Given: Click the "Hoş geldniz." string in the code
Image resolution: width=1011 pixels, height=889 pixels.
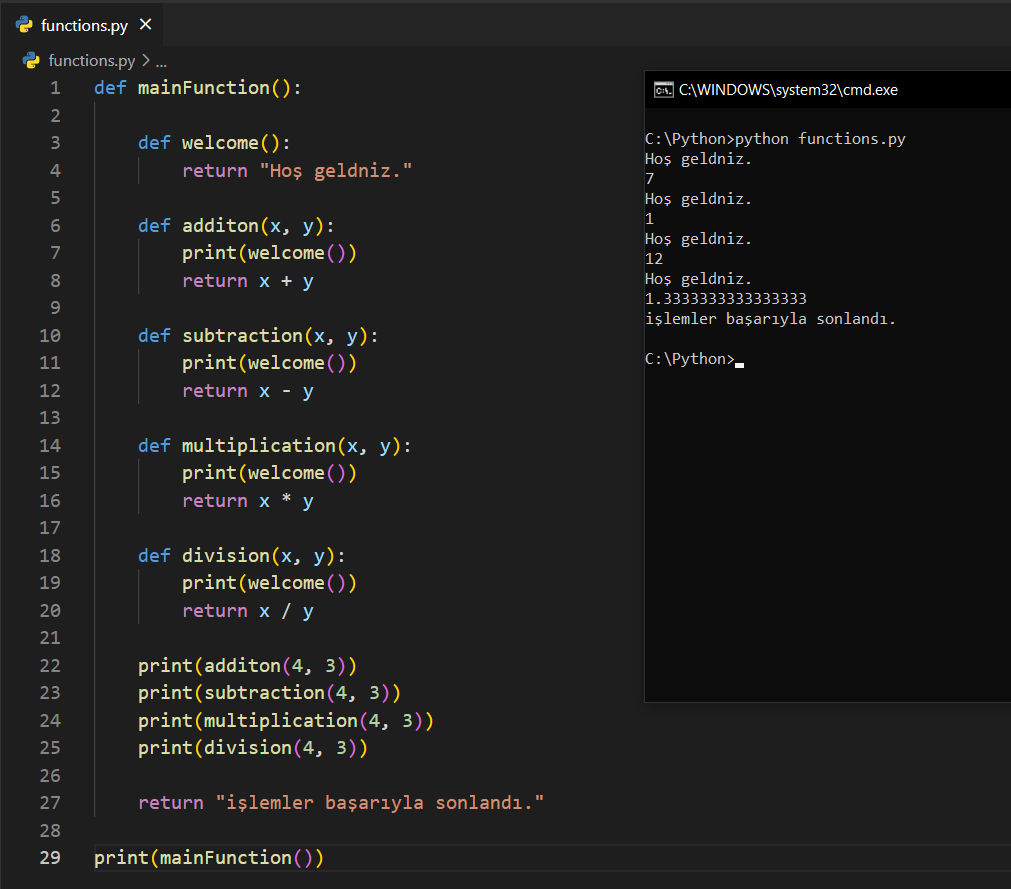Looking at the screenshot, I should click(x=336, y=171).
